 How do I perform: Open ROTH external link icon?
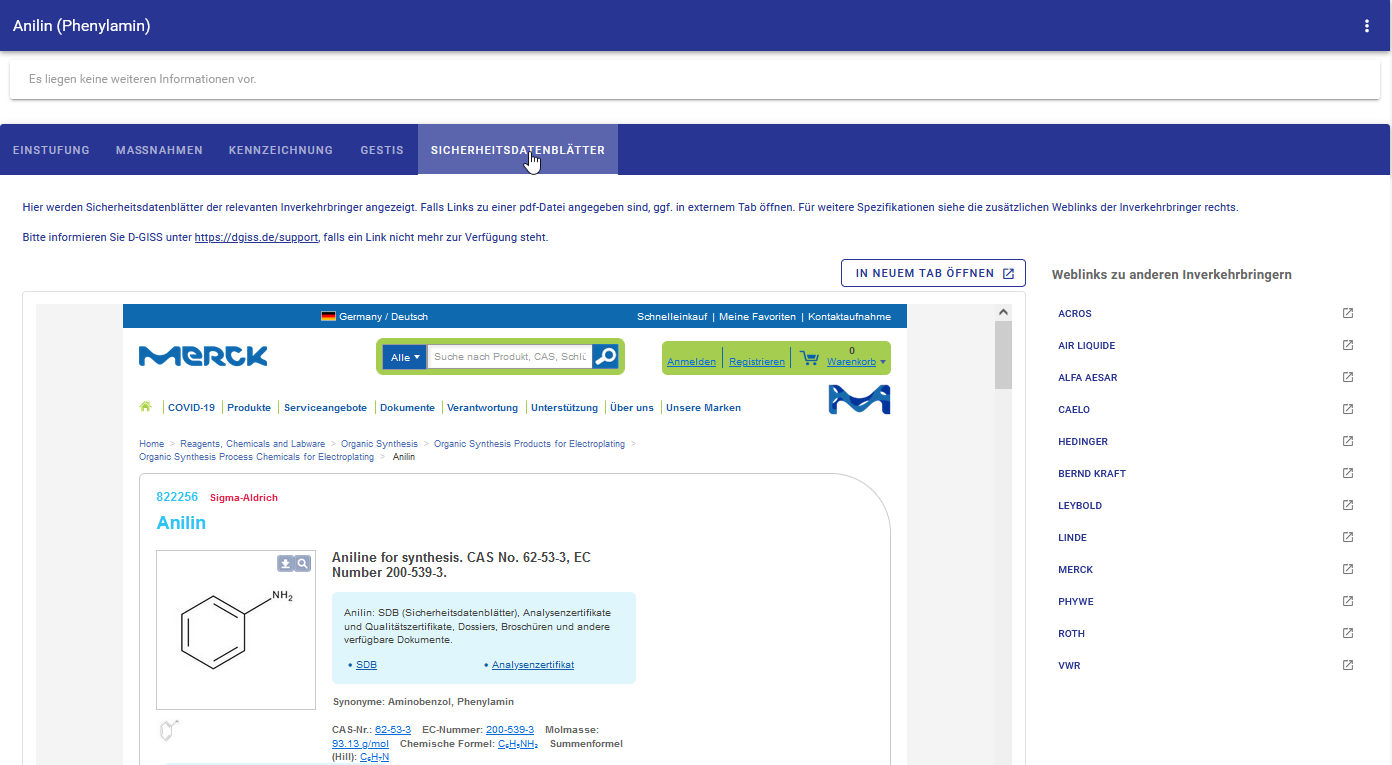tap(1348, 633)
